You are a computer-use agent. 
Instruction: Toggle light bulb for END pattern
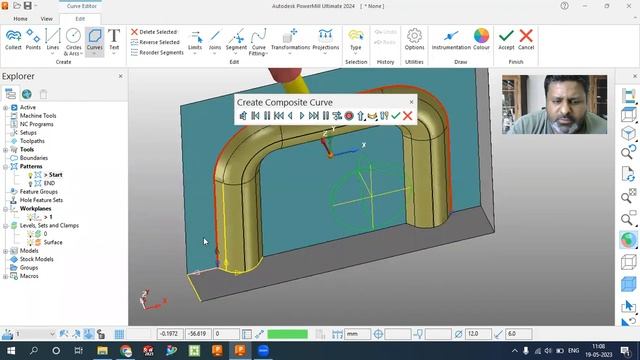pyautogui.click(x=30, y=184)
